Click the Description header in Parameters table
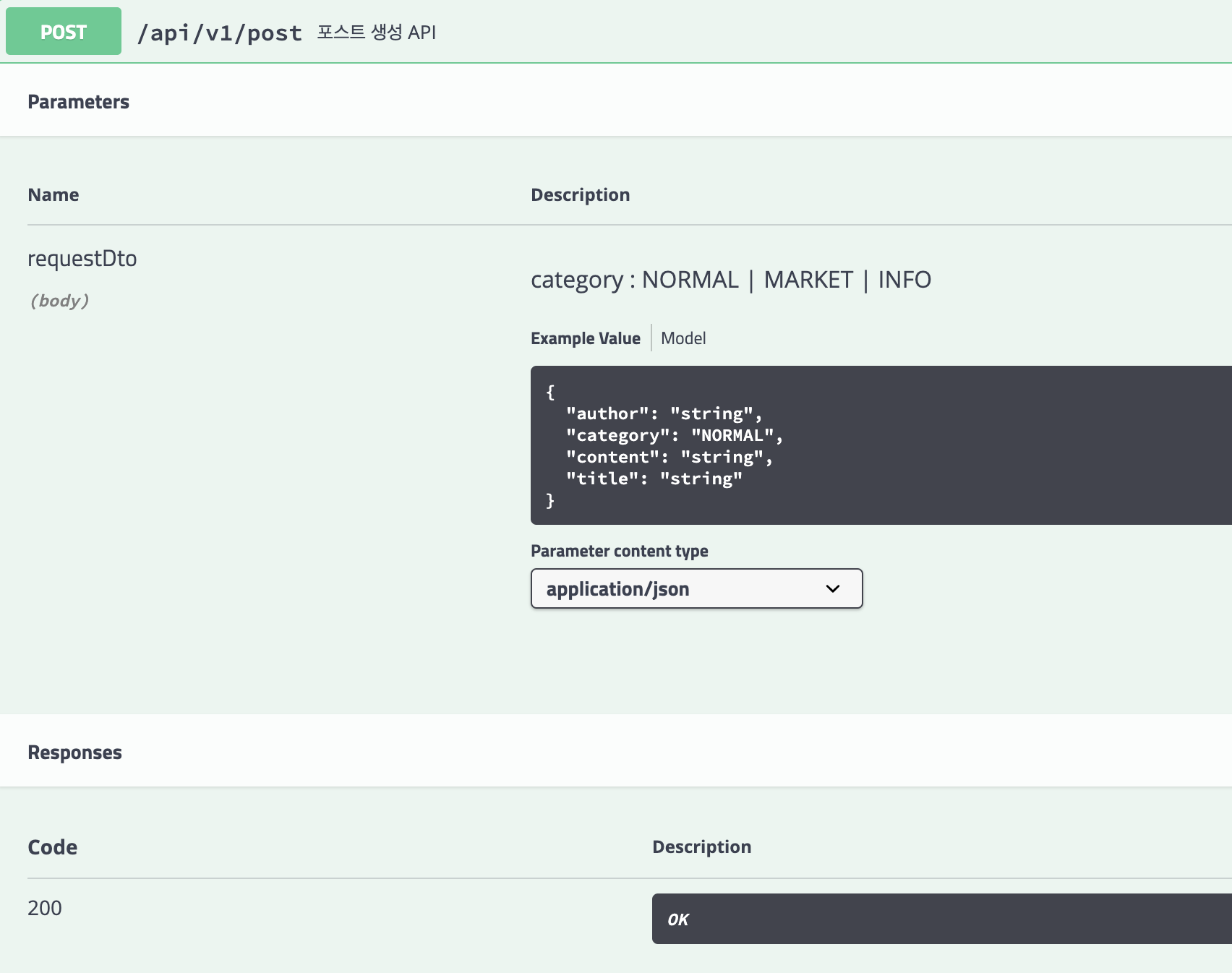Image resolution: width=1232 pixels, height=973 pixels. 581,194
